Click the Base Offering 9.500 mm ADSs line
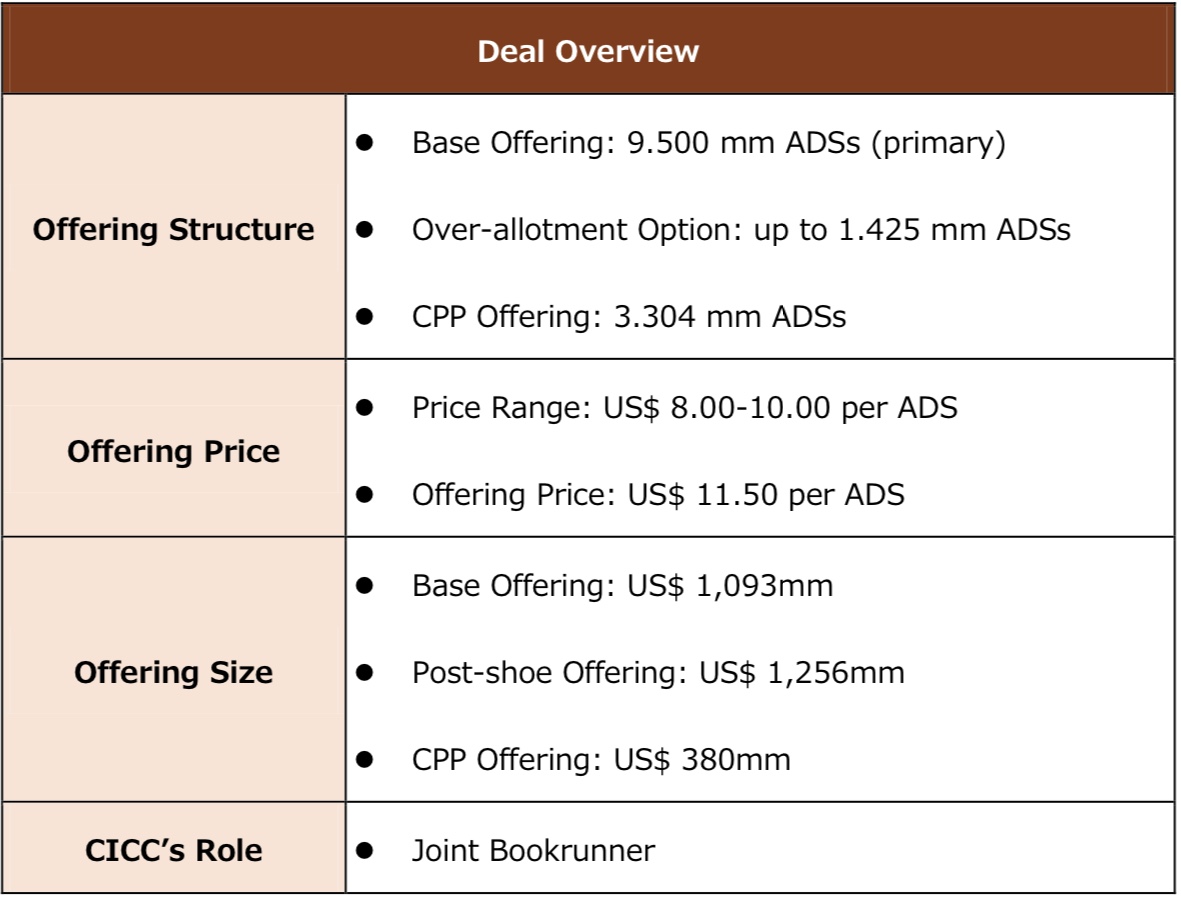Image resolution: width=1181 pixels, height=899 pixels. click(709, 142)
